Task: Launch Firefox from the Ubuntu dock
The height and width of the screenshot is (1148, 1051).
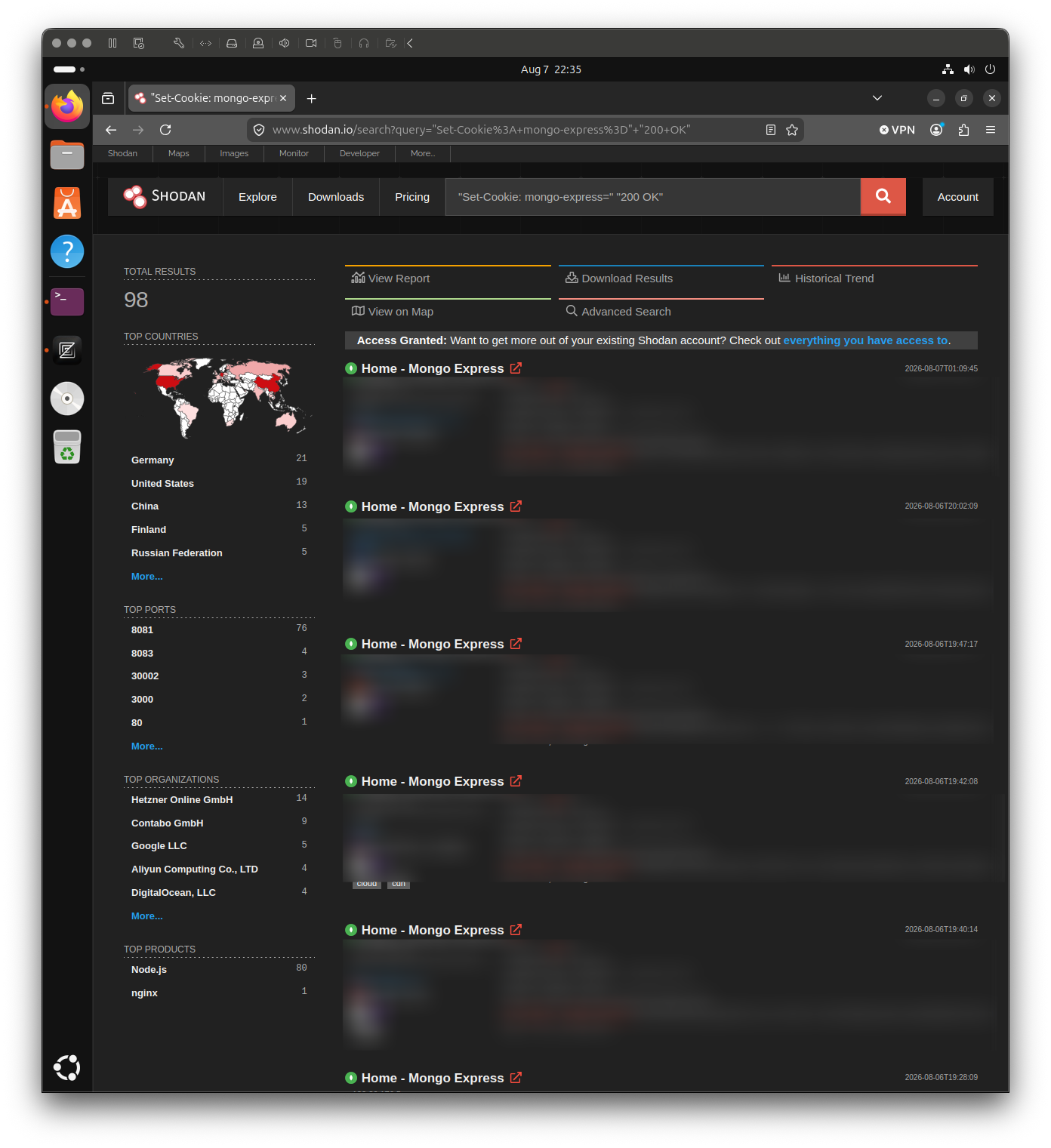Action: pos(67,106)
